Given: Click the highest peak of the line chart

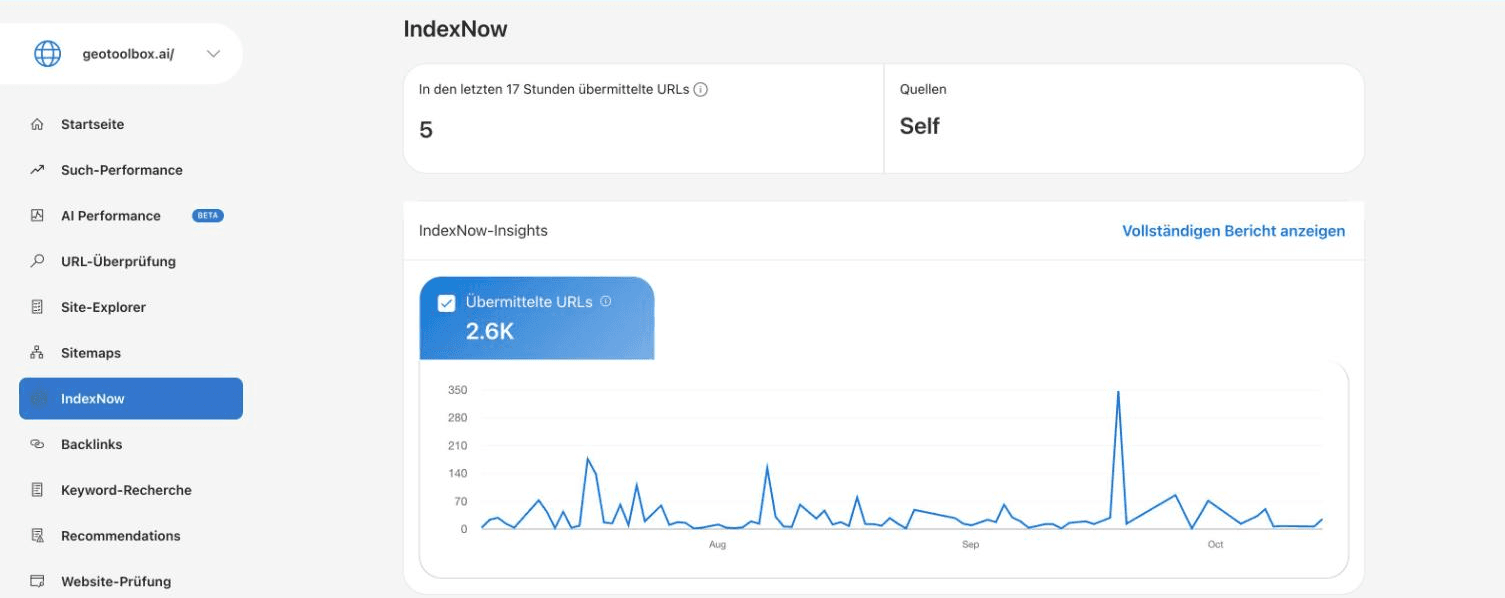Looking at the screenshot, I should tap(1118, 392).
